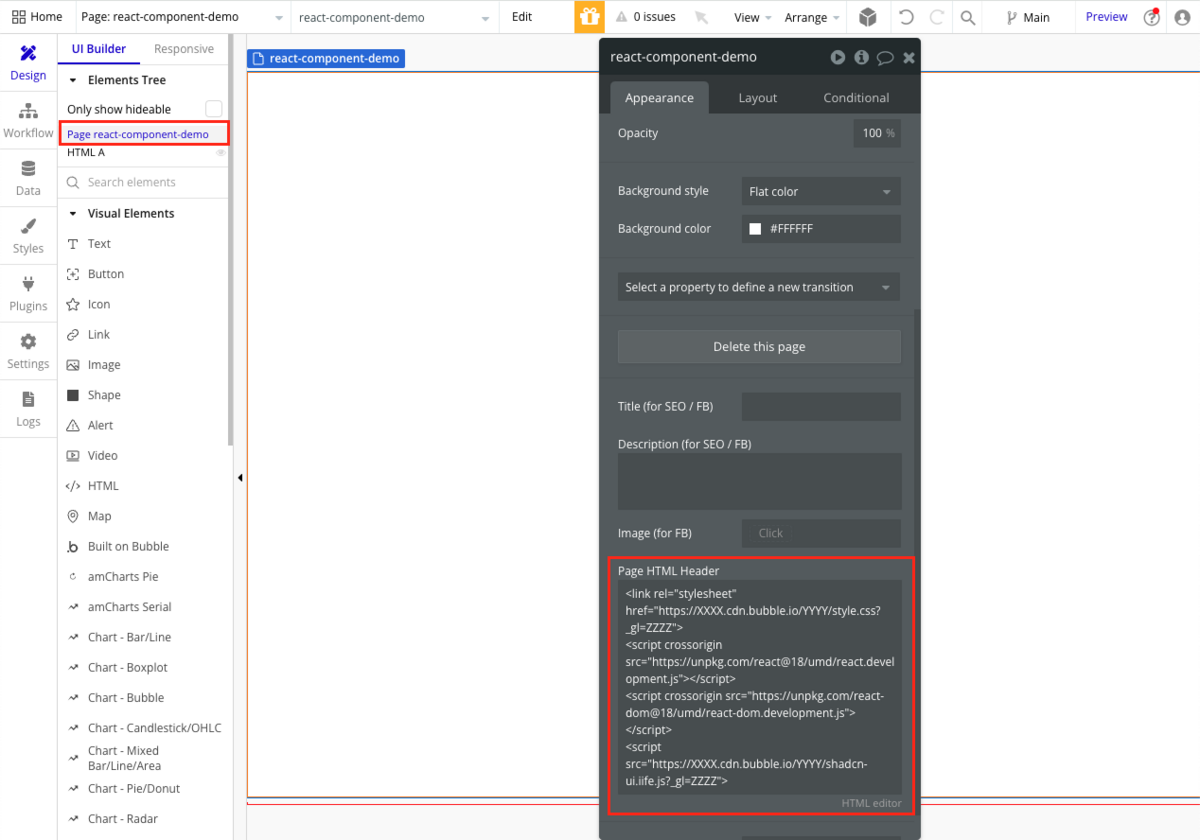Open the Edit menu

(x=522, y=17)
